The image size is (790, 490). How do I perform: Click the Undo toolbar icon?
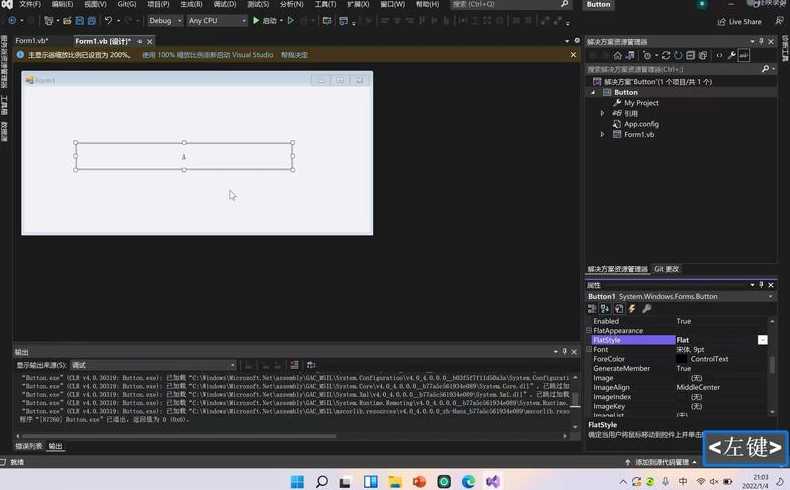(108, 21)
